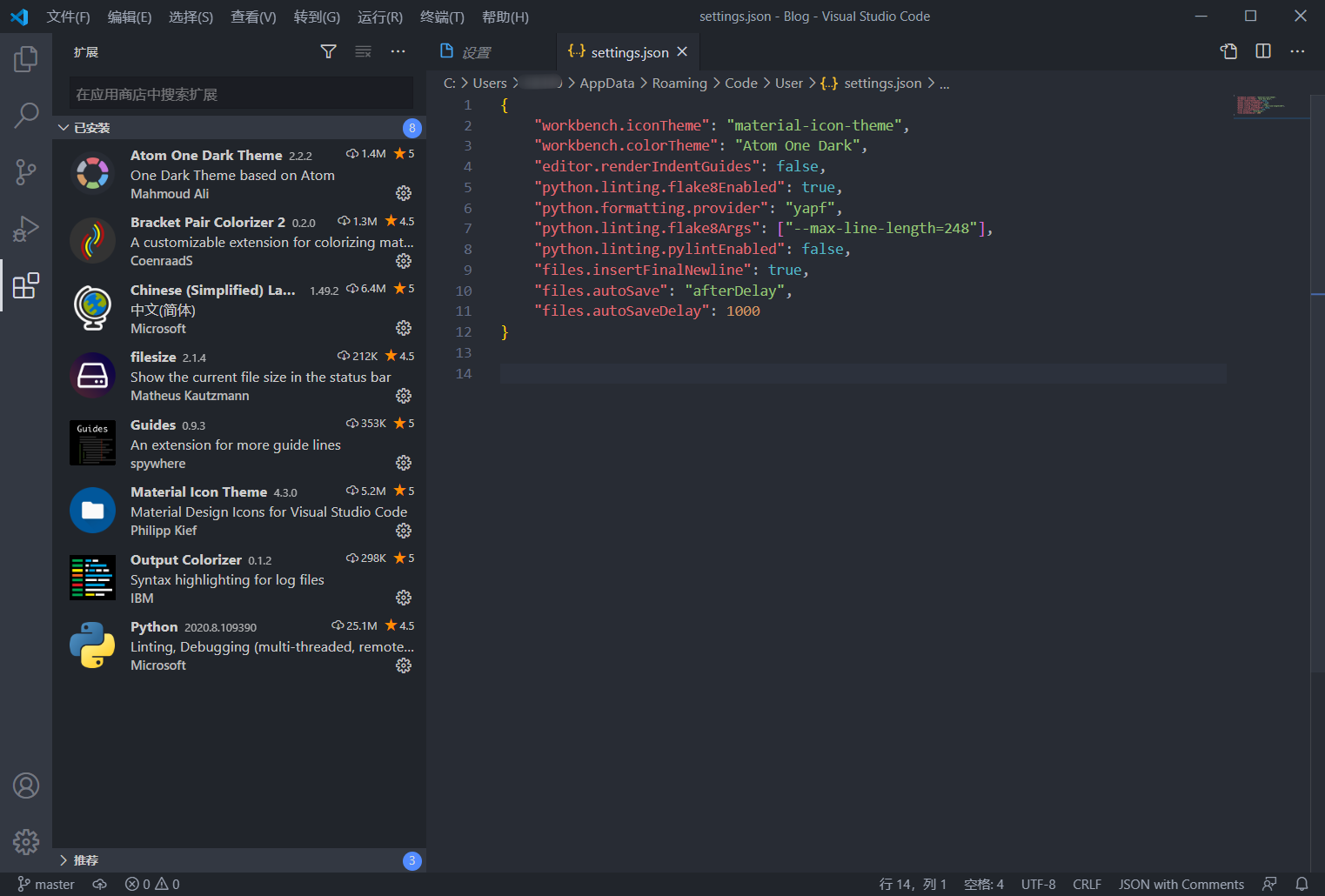Open breadcrumb dropdown for settings.json file

871,84
